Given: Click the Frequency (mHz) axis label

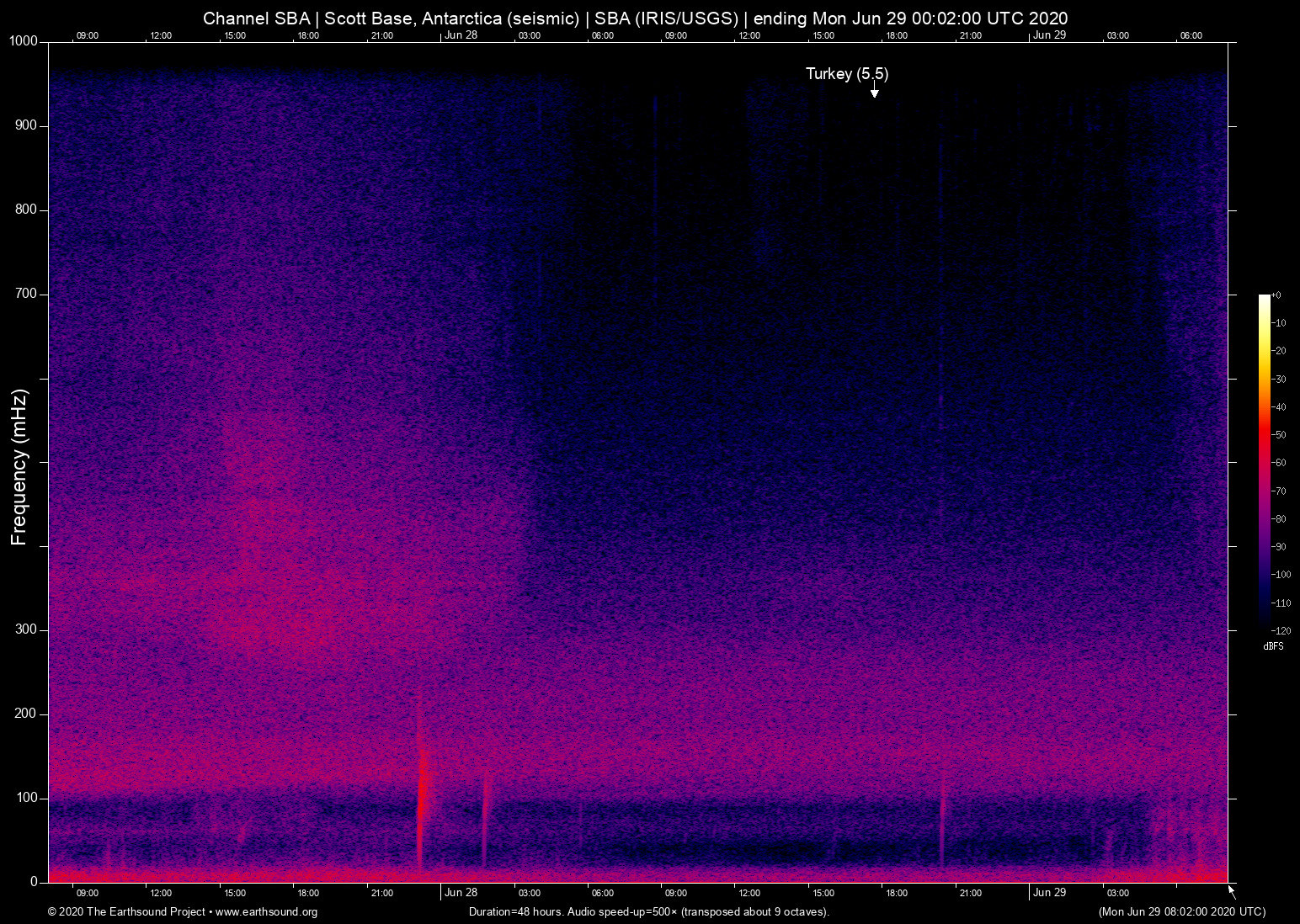Looking at the screenshot, I should [x=19, y=467].
